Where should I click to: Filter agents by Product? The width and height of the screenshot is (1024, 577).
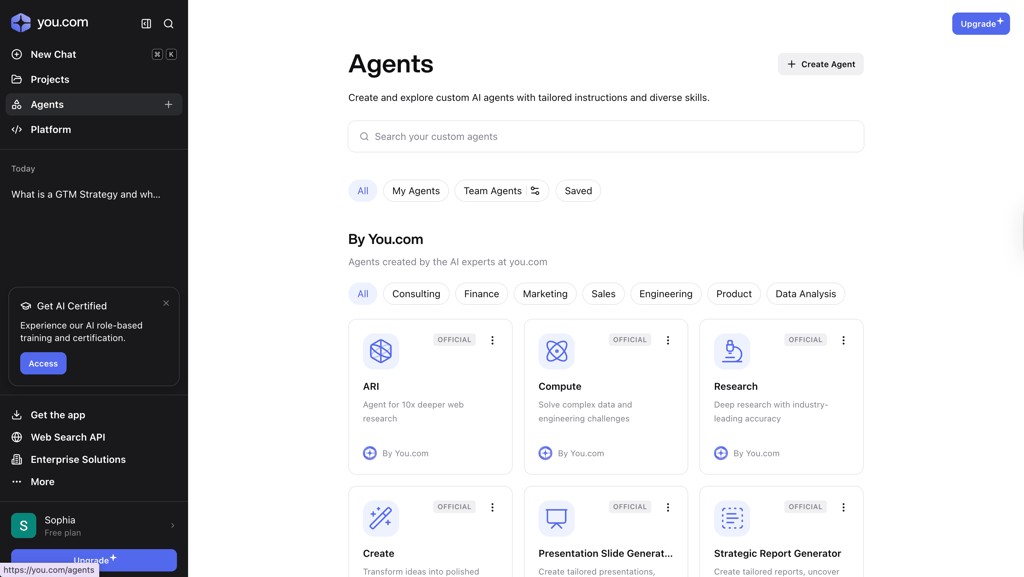(x=734, y=294)
